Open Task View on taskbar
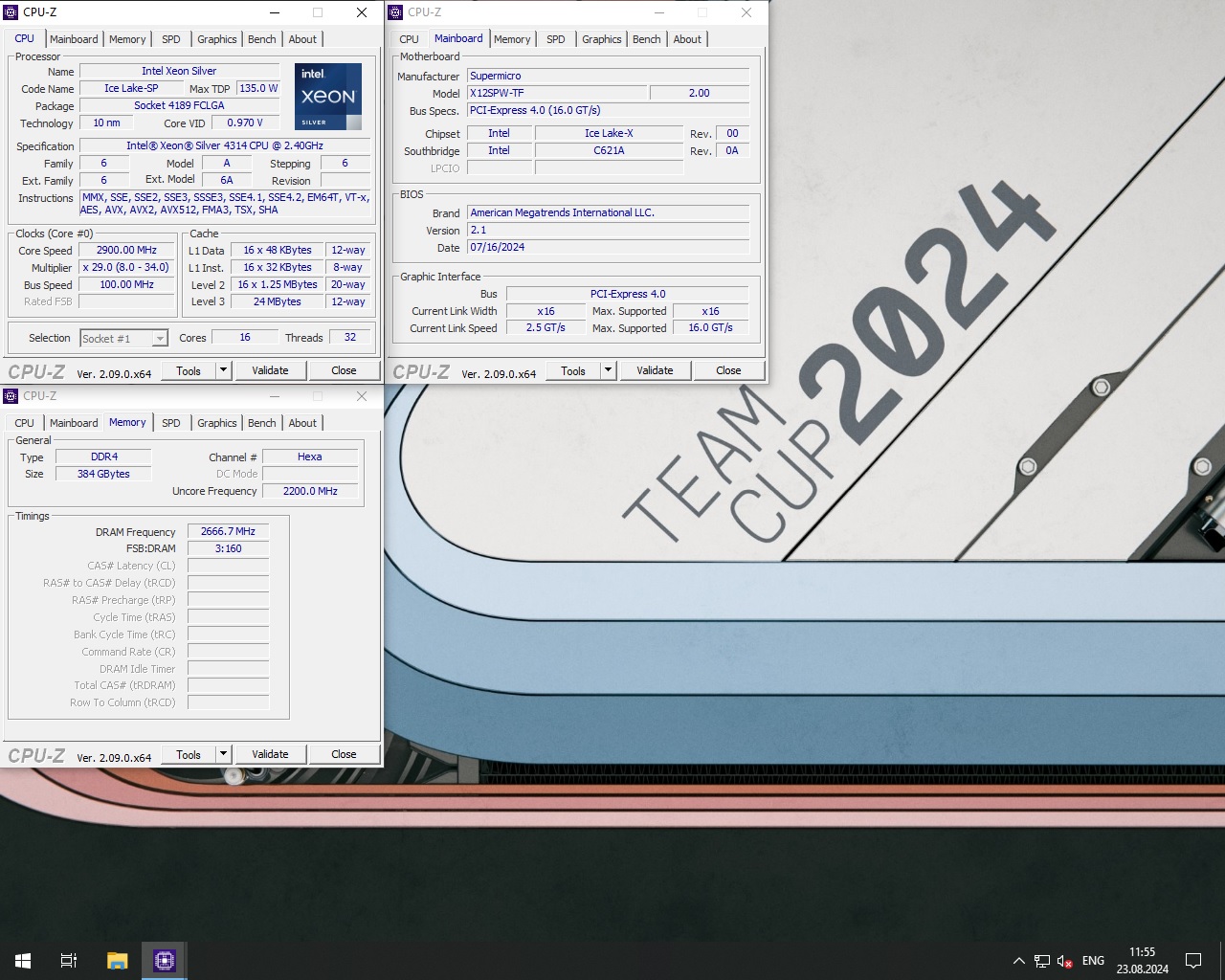This screenshot has width=1225, height=980. (x=69, y=960)
